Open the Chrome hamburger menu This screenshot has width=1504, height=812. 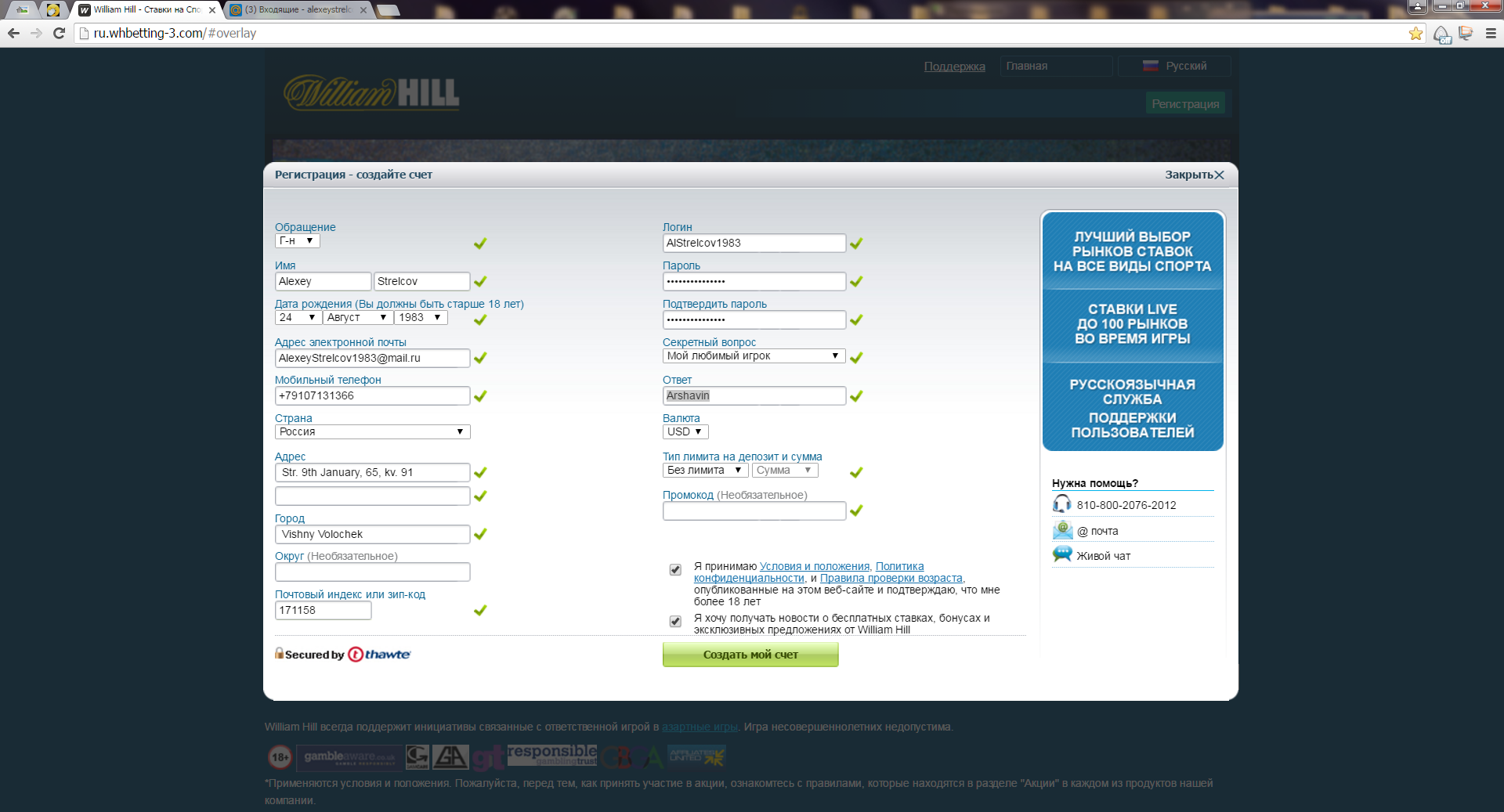(1491, 34)
